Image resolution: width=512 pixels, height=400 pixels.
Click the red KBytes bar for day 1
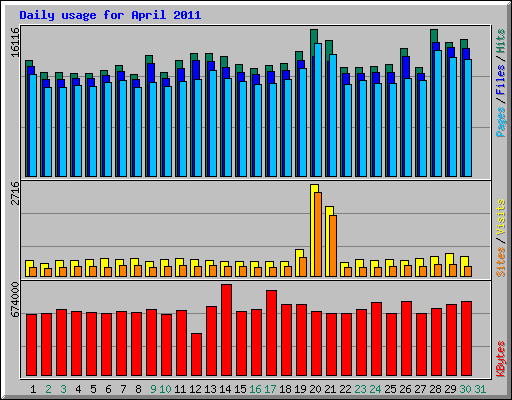tap(31, 345)
